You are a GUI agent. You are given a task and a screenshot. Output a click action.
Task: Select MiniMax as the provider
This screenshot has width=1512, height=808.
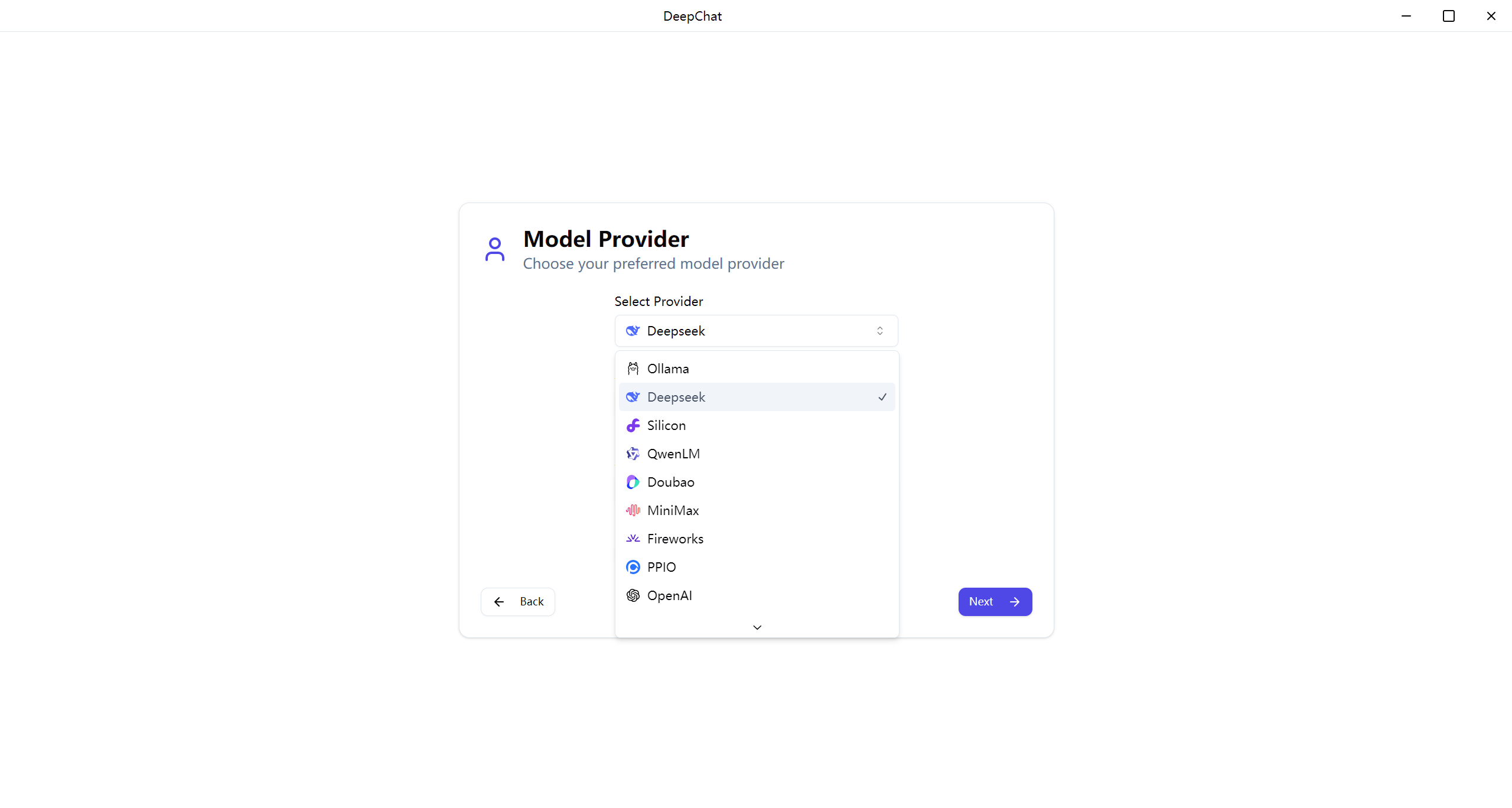673,510
